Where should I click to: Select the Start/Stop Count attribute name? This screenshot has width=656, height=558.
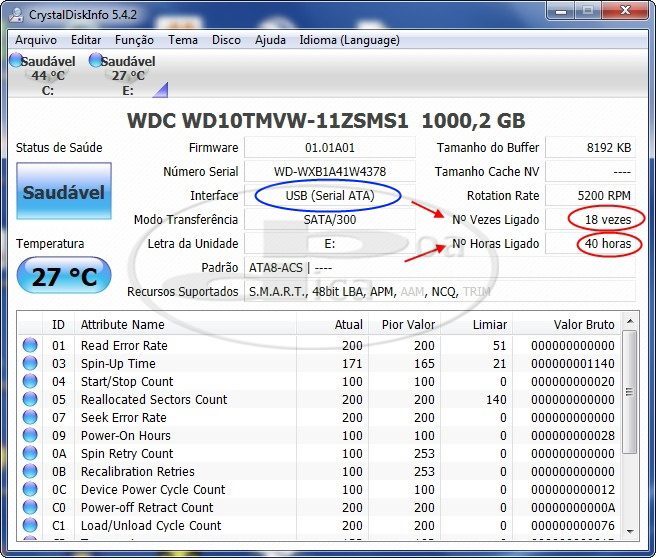click(x=127, y=381)
